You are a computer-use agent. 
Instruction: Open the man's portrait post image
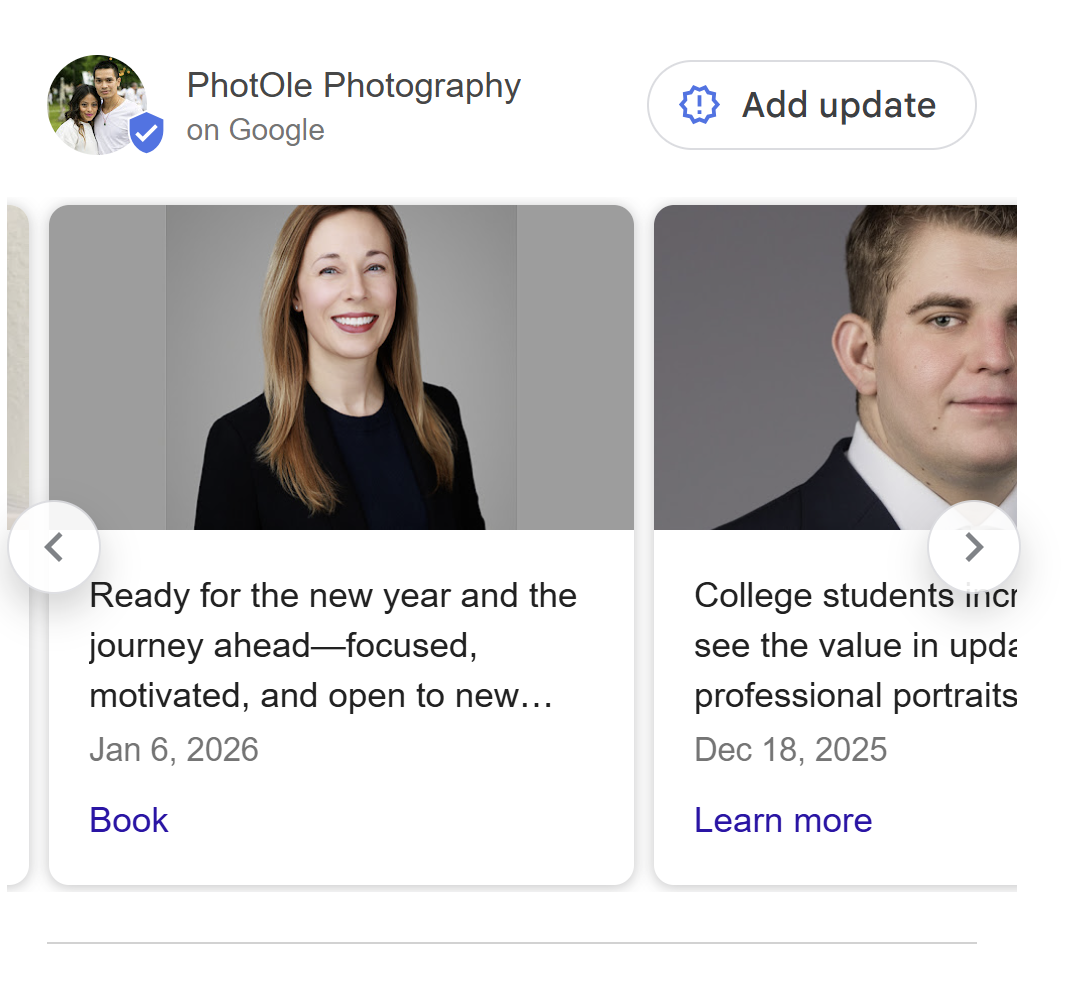[x=835, y=367]
